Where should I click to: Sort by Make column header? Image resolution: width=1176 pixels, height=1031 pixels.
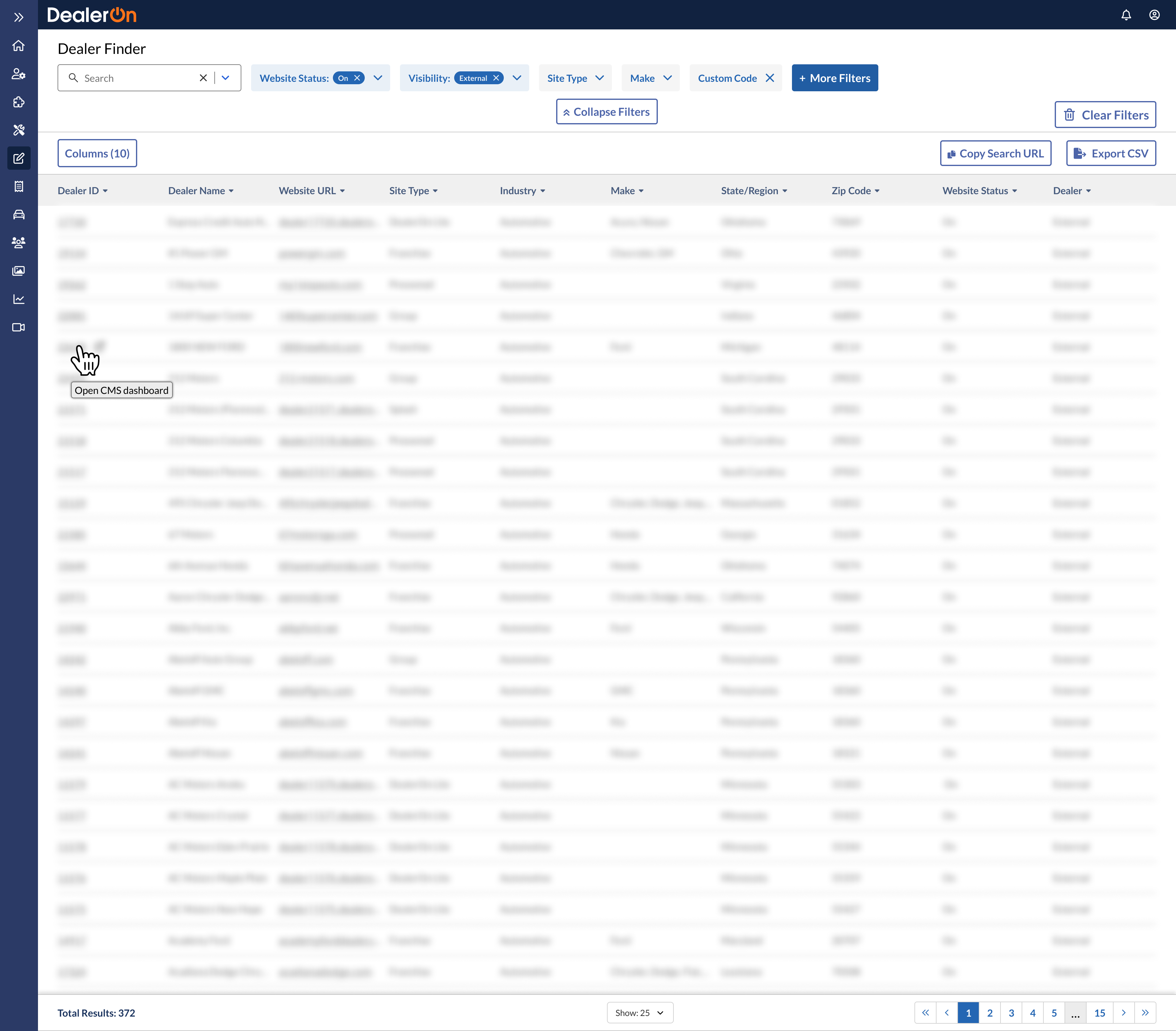point(627,191)
